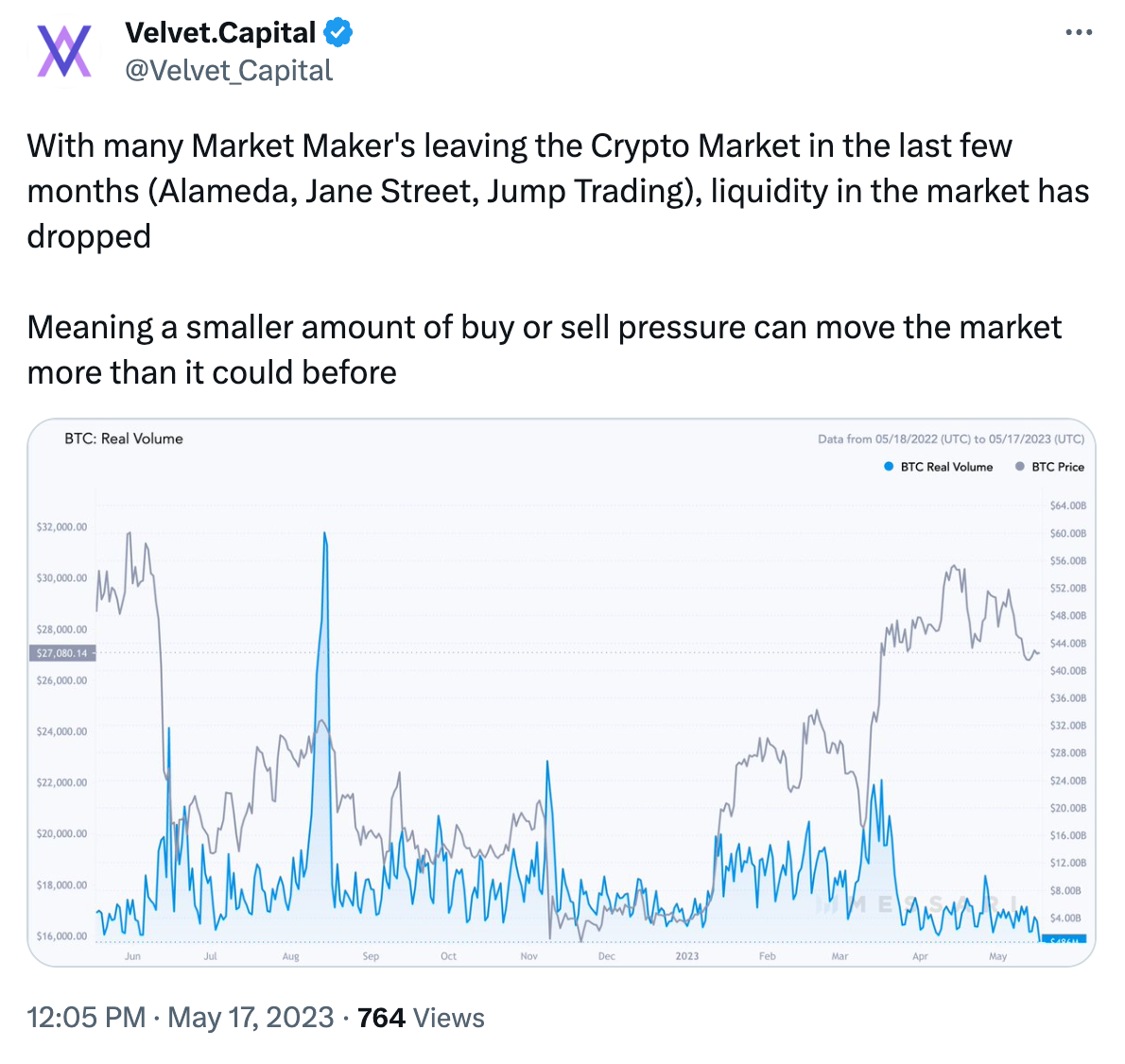Open the three-dot more options menu
Image resolution: width=1125 pixels, height=1064 pixels.
pyautogui.click(x=1078, y=33)
